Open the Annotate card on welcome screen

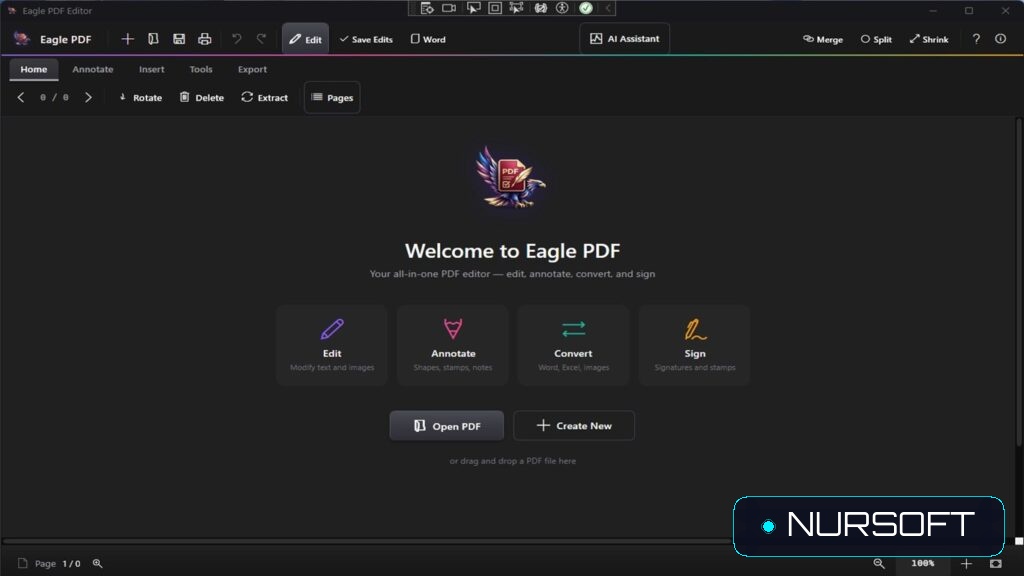(x=453, y=345)
